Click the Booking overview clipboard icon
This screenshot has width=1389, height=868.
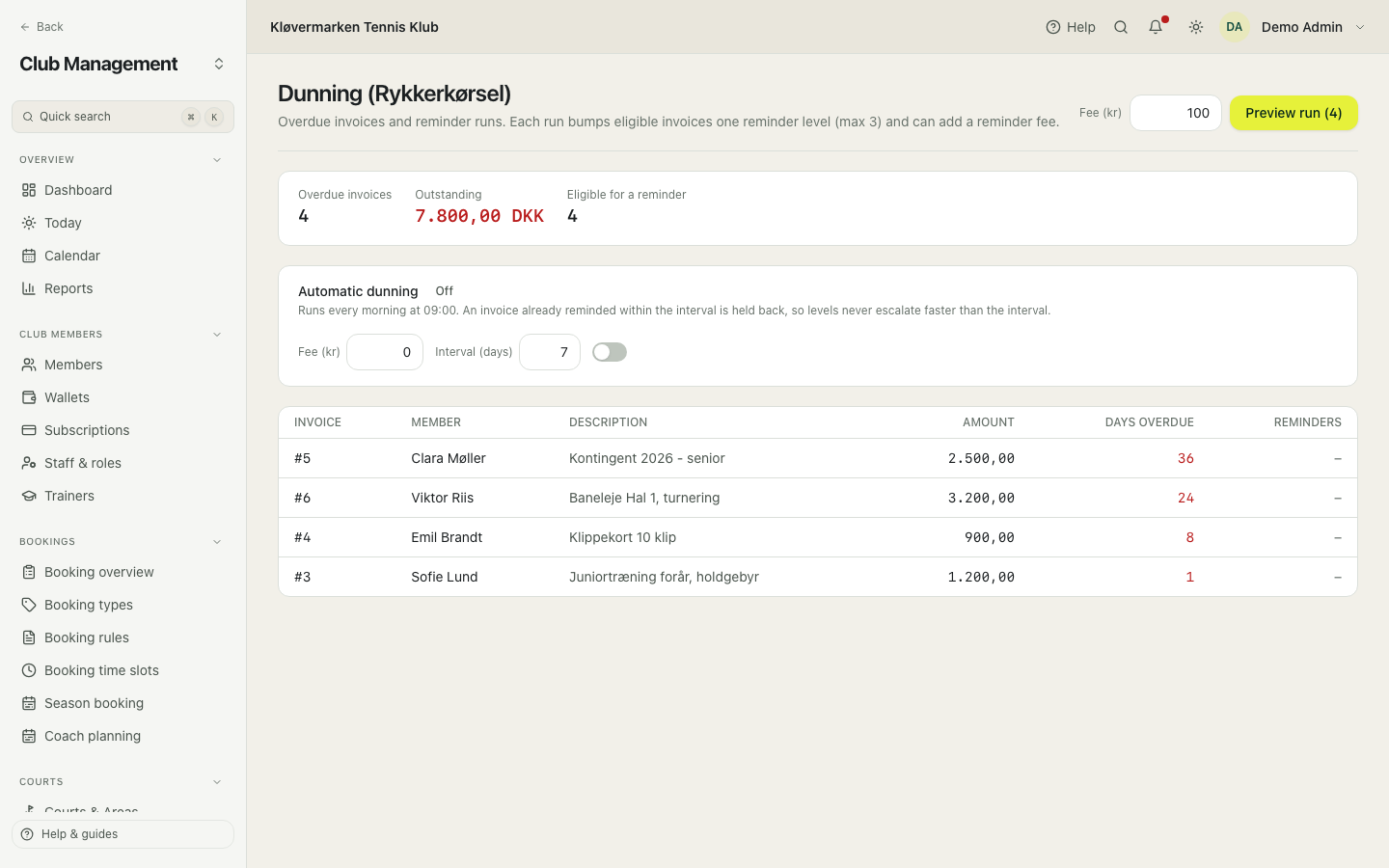[29, 572]
